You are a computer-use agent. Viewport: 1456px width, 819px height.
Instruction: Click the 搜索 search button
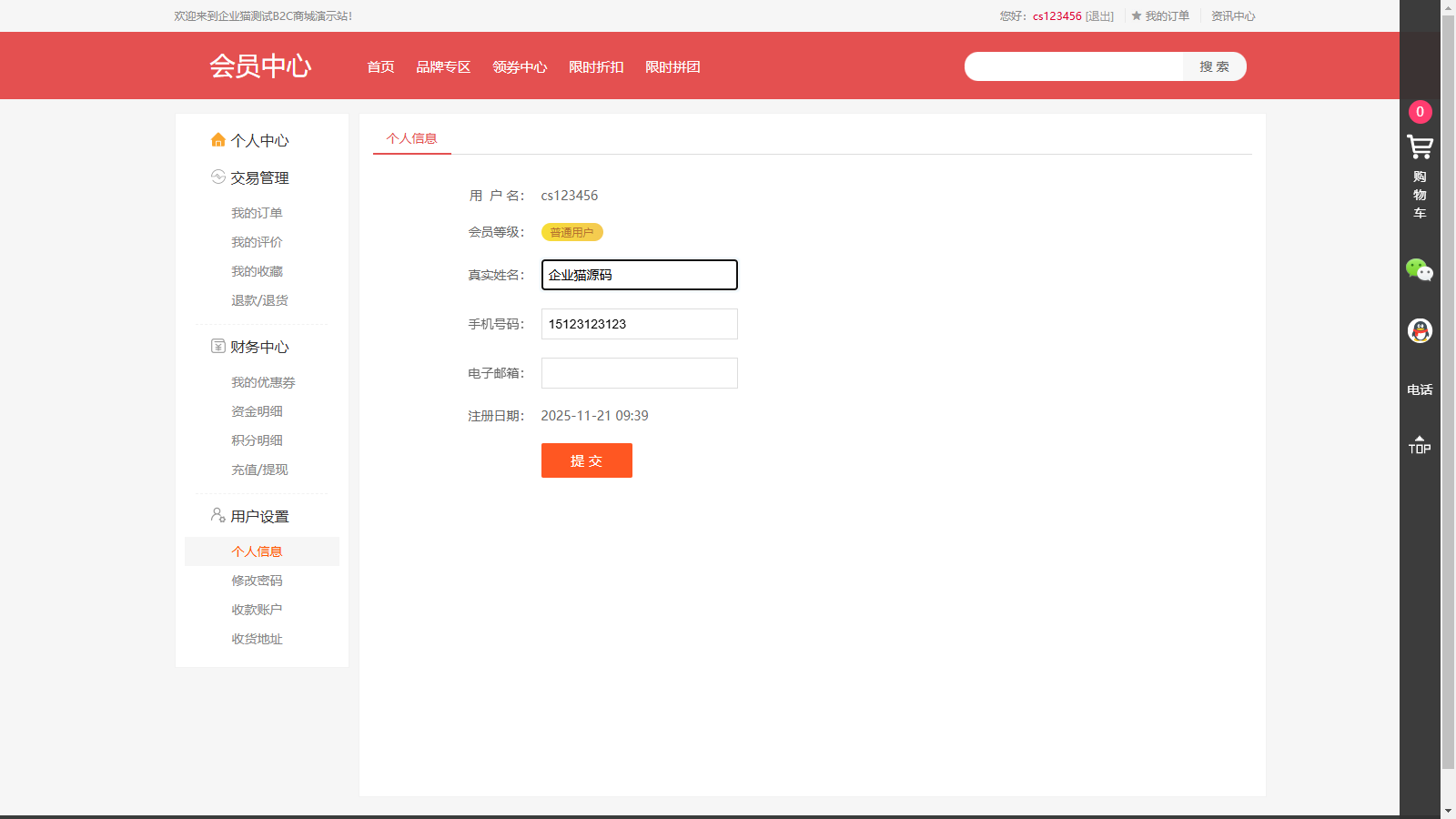pos(1214,66)
